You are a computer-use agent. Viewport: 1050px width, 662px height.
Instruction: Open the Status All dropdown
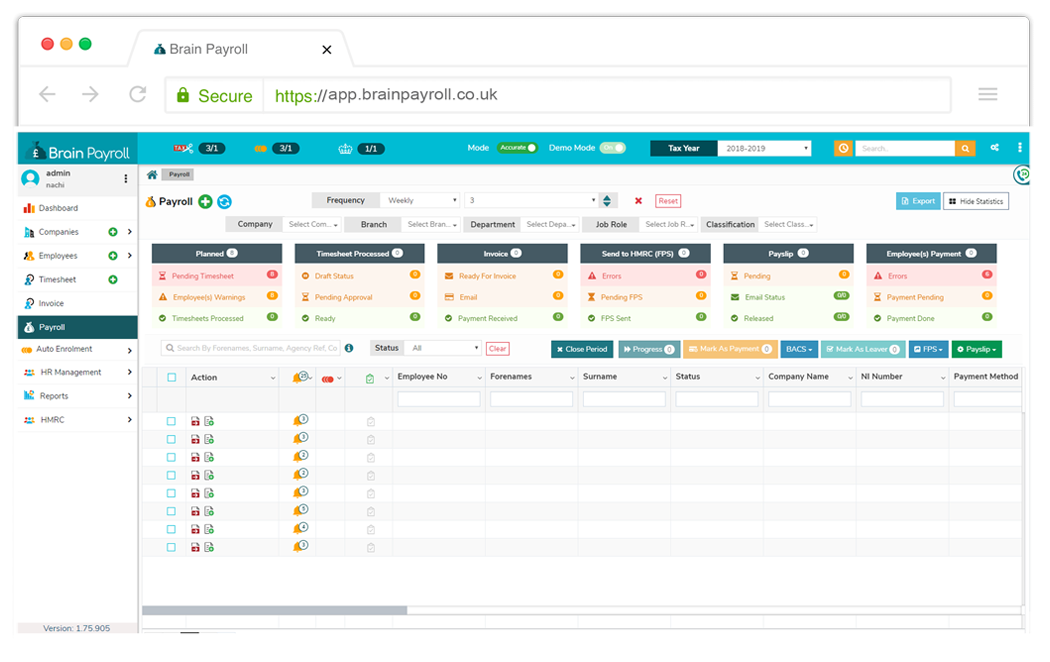pyautogui.click(x=443, y=348)
